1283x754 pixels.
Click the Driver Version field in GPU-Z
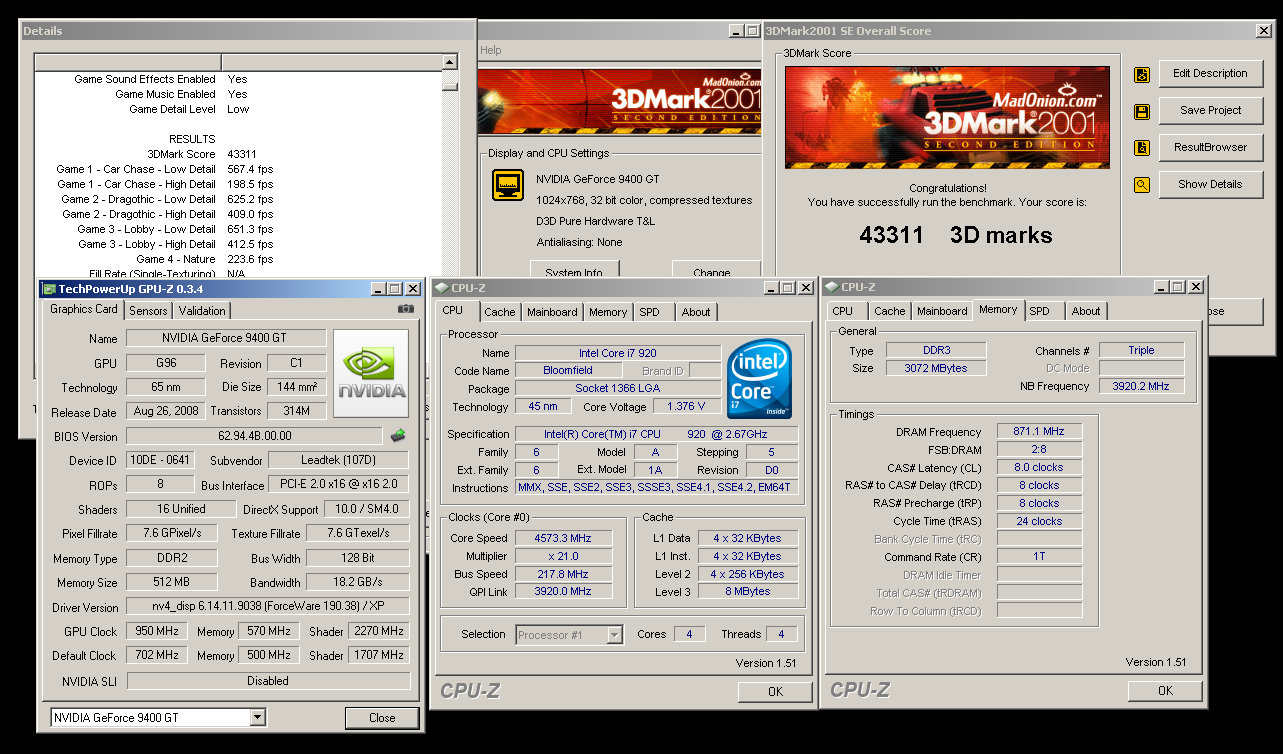click(x=268, y=607)
